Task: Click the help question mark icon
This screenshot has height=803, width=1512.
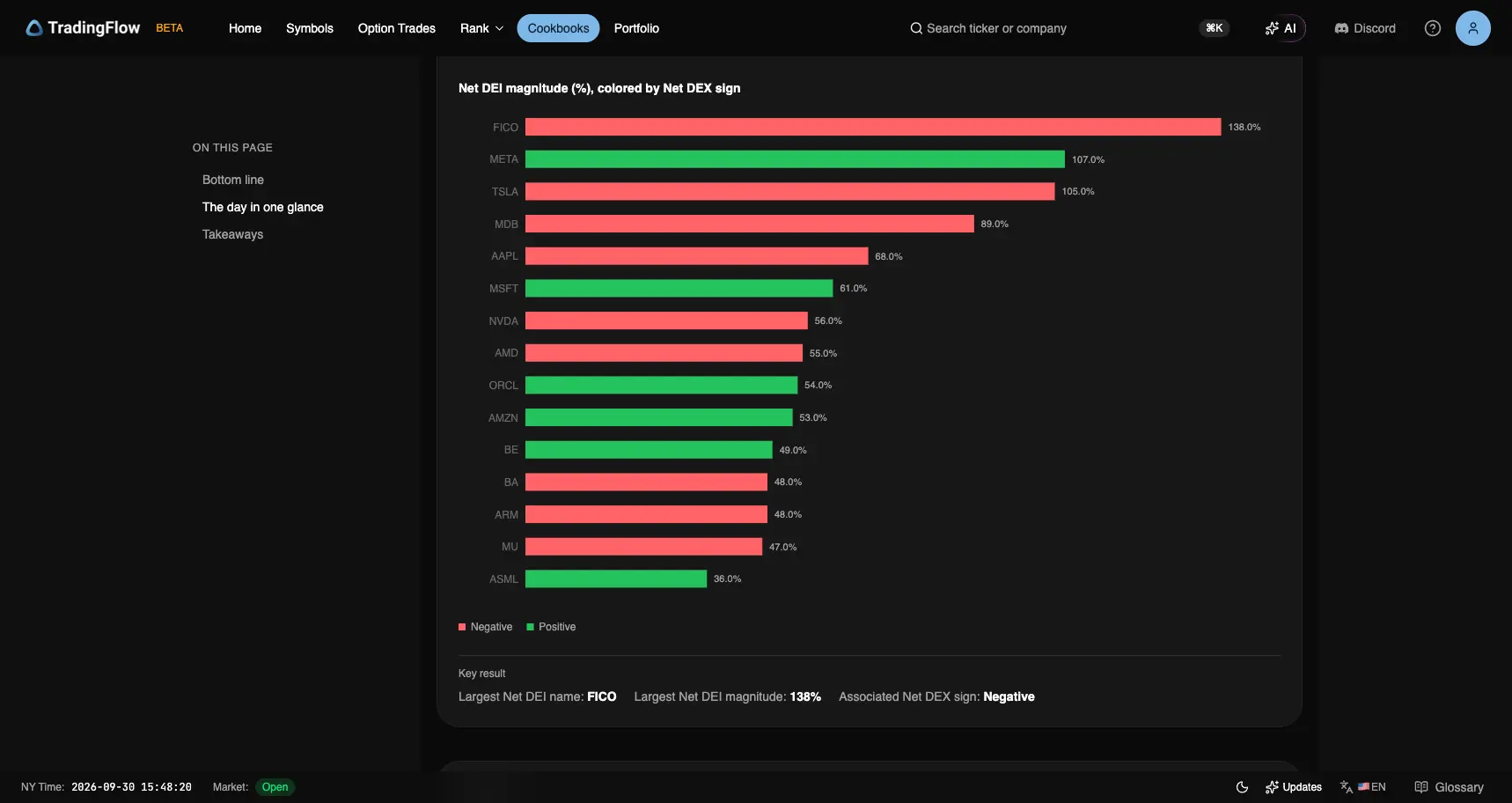Action: [1433, 28]
